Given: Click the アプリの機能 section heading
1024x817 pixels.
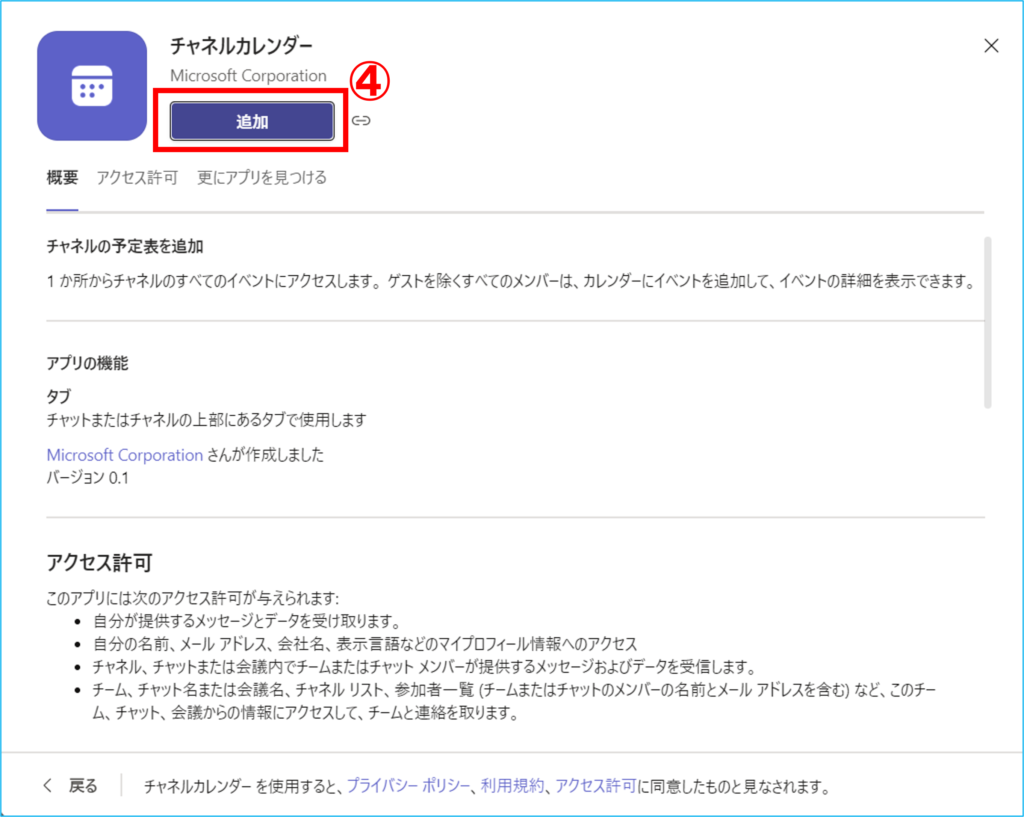Looking at the screenshot, I should [x=87, y=363].
